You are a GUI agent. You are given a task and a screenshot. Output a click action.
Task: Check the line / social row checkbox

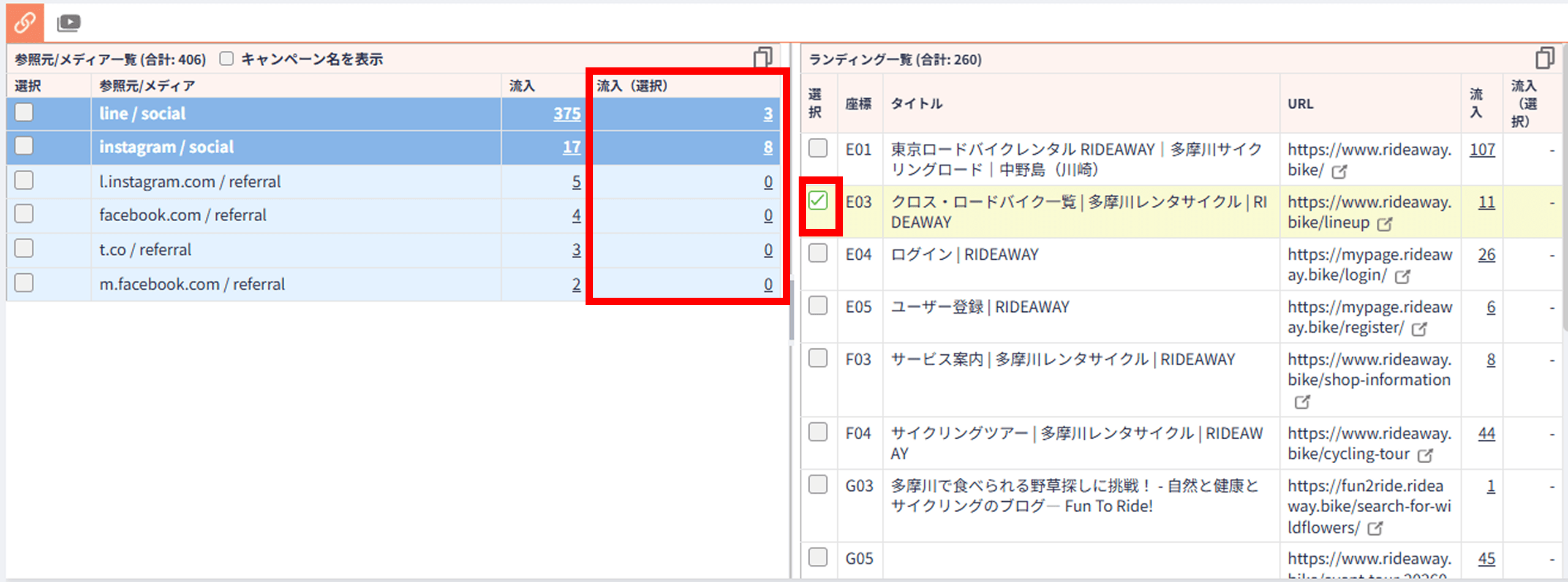pos(24,113)
